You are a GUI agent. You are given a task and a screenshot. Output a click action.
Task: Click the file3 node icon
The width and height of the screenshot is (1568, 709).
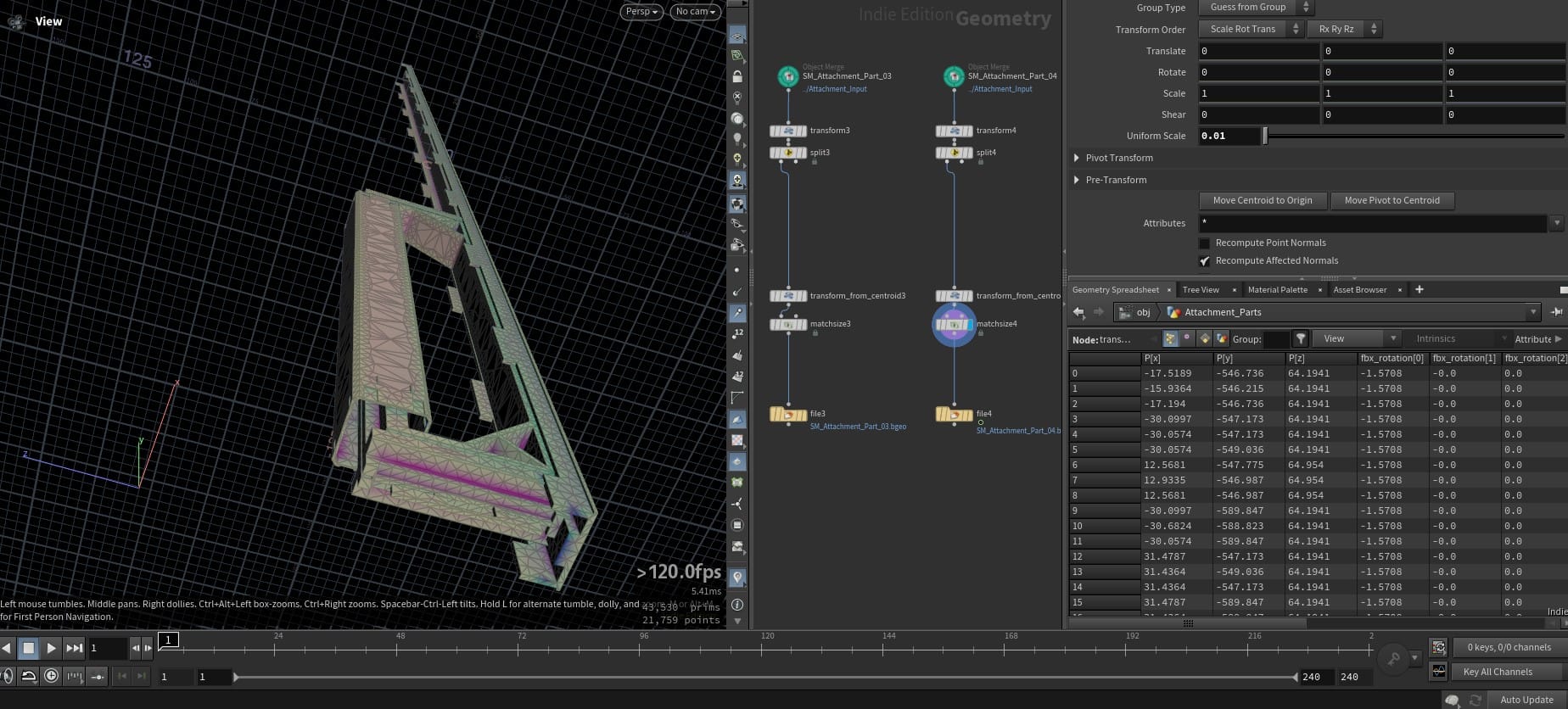point(787,415)
